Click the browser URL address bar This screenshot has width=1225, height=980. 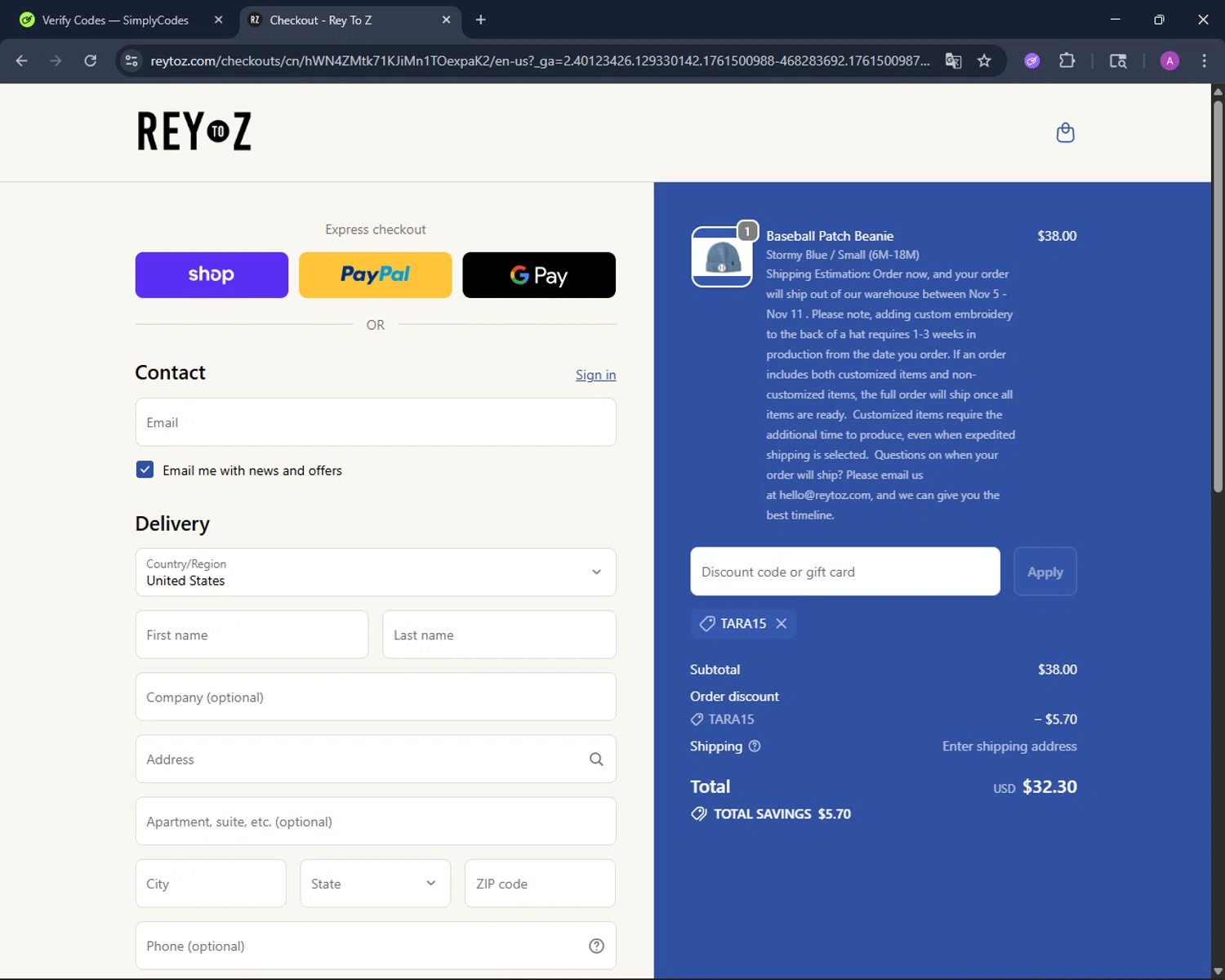539,60
